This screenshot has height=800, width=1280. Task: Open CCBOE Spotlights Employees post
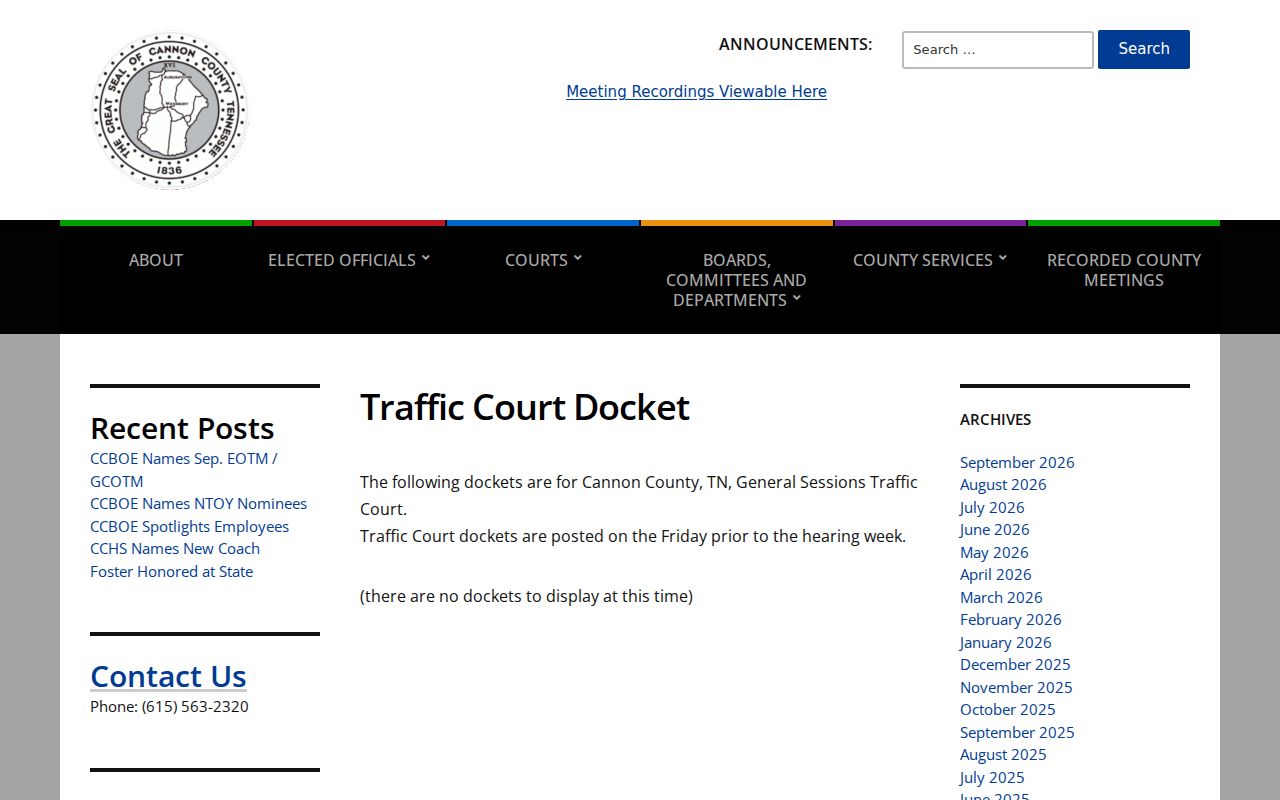coord(189,527)
